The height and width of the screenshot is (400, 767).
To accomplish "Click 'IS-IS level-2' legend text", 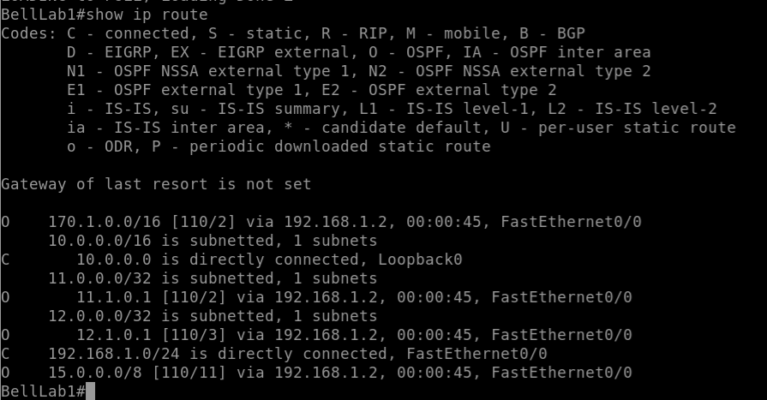I will click(655, 109).
